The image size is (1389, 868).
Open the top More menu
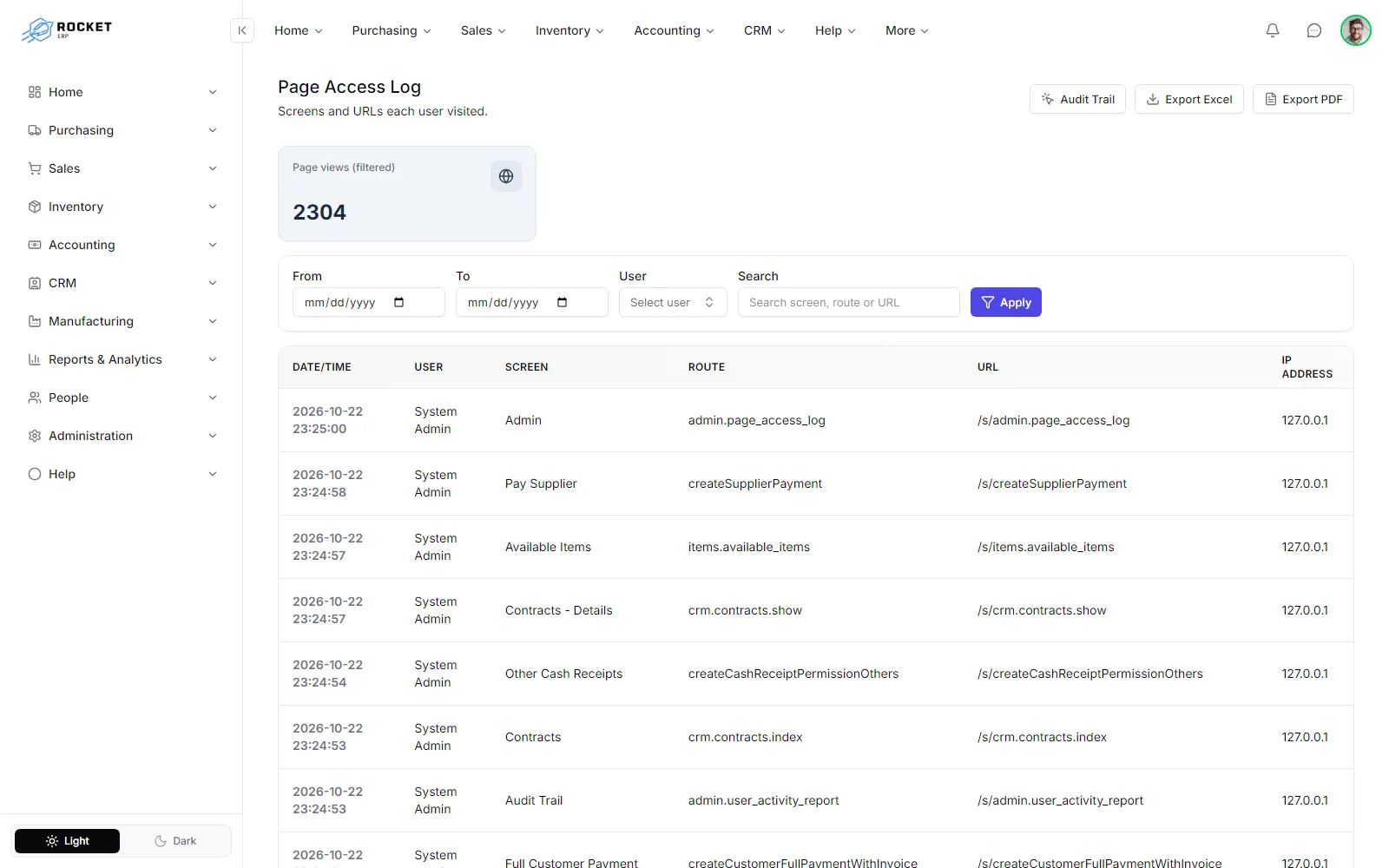click(x=907, y=30)
